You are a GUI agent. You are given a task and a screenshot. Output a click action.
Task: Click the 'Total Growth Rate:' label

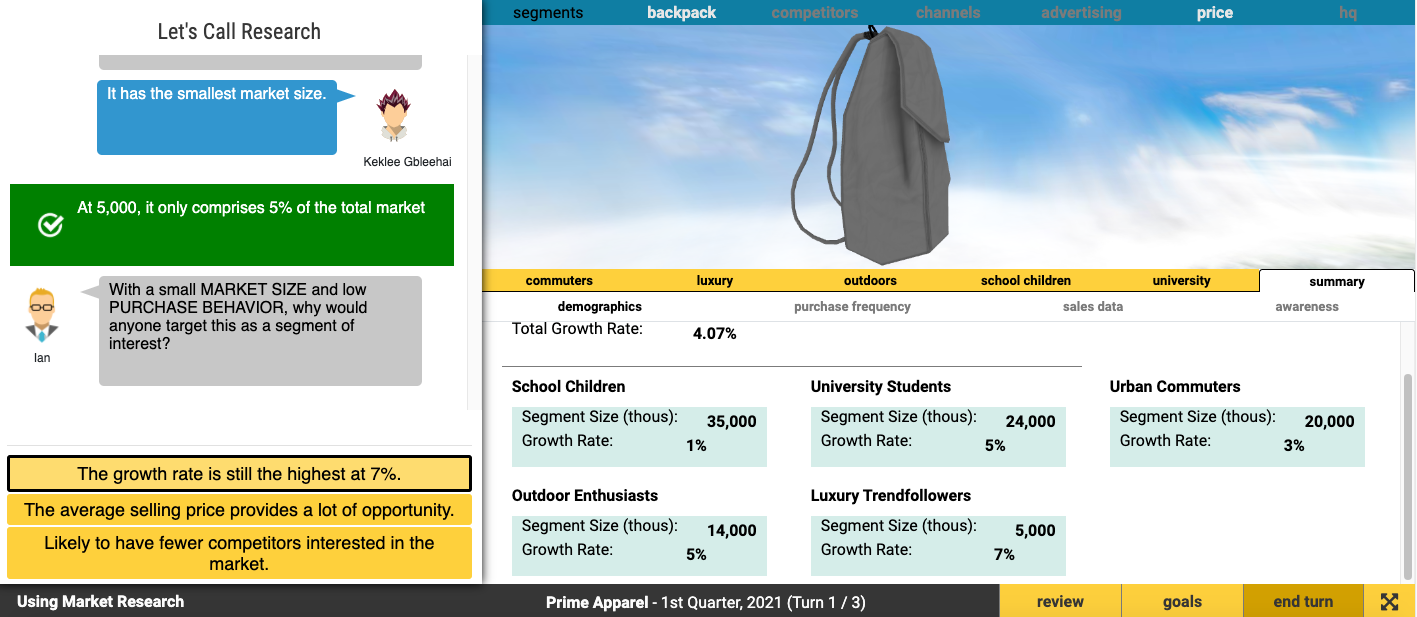tap(577, 329)
